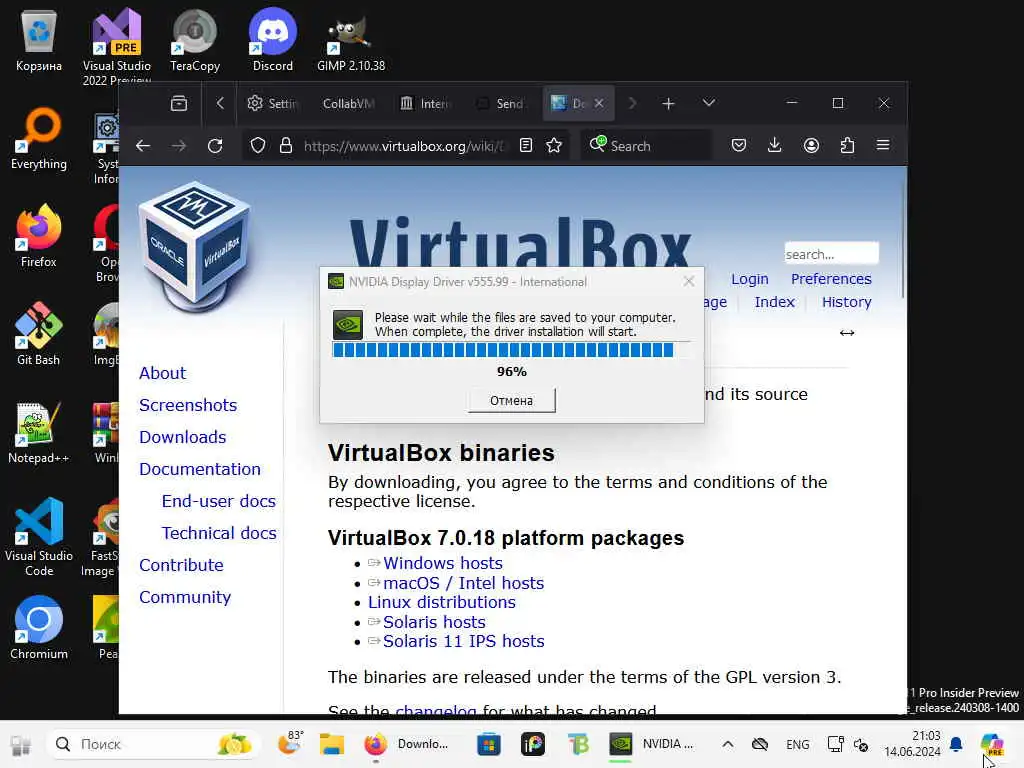This screenshot has height=768, width=1024.
Task: Open the Preferences link
Action: click(831, 279)
